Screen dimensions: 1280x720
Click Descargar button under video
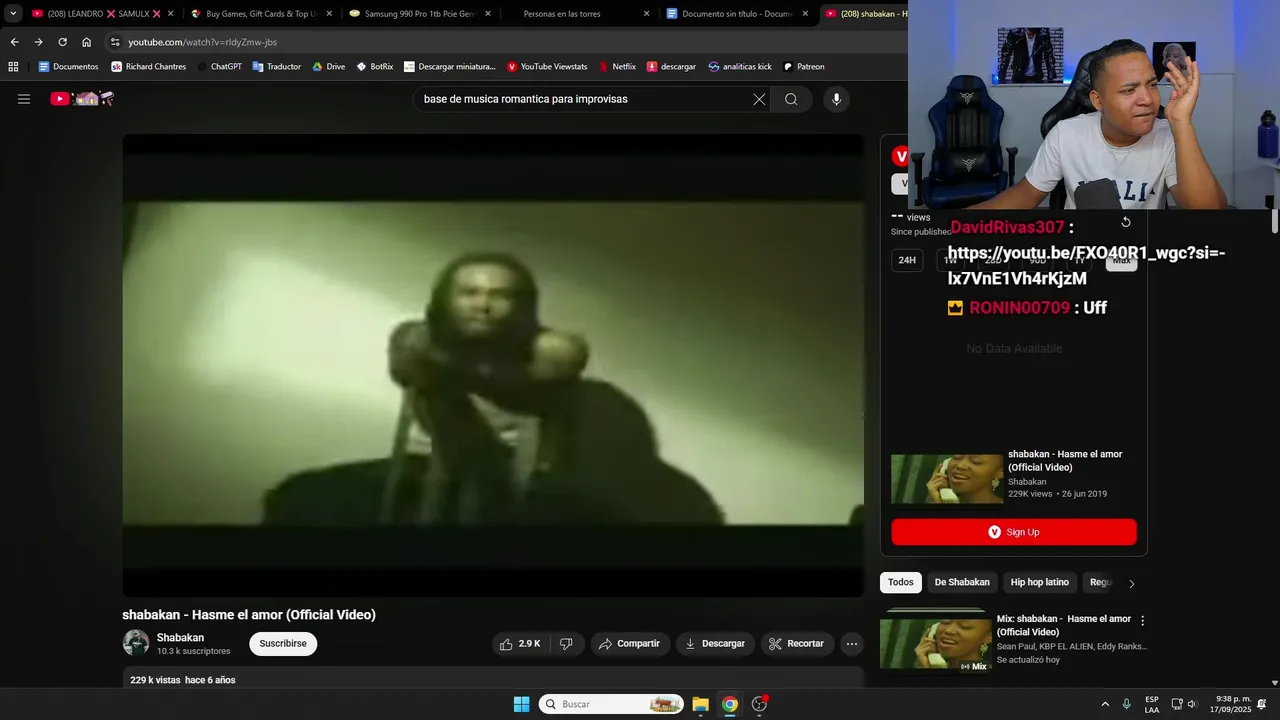(x=715, y=644)
